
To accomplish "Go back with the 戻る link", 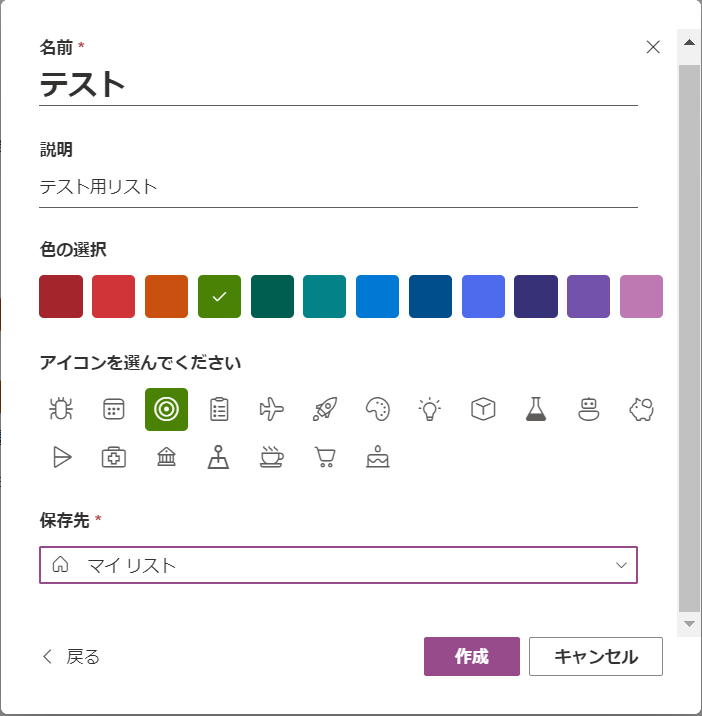I will (71, 657).
